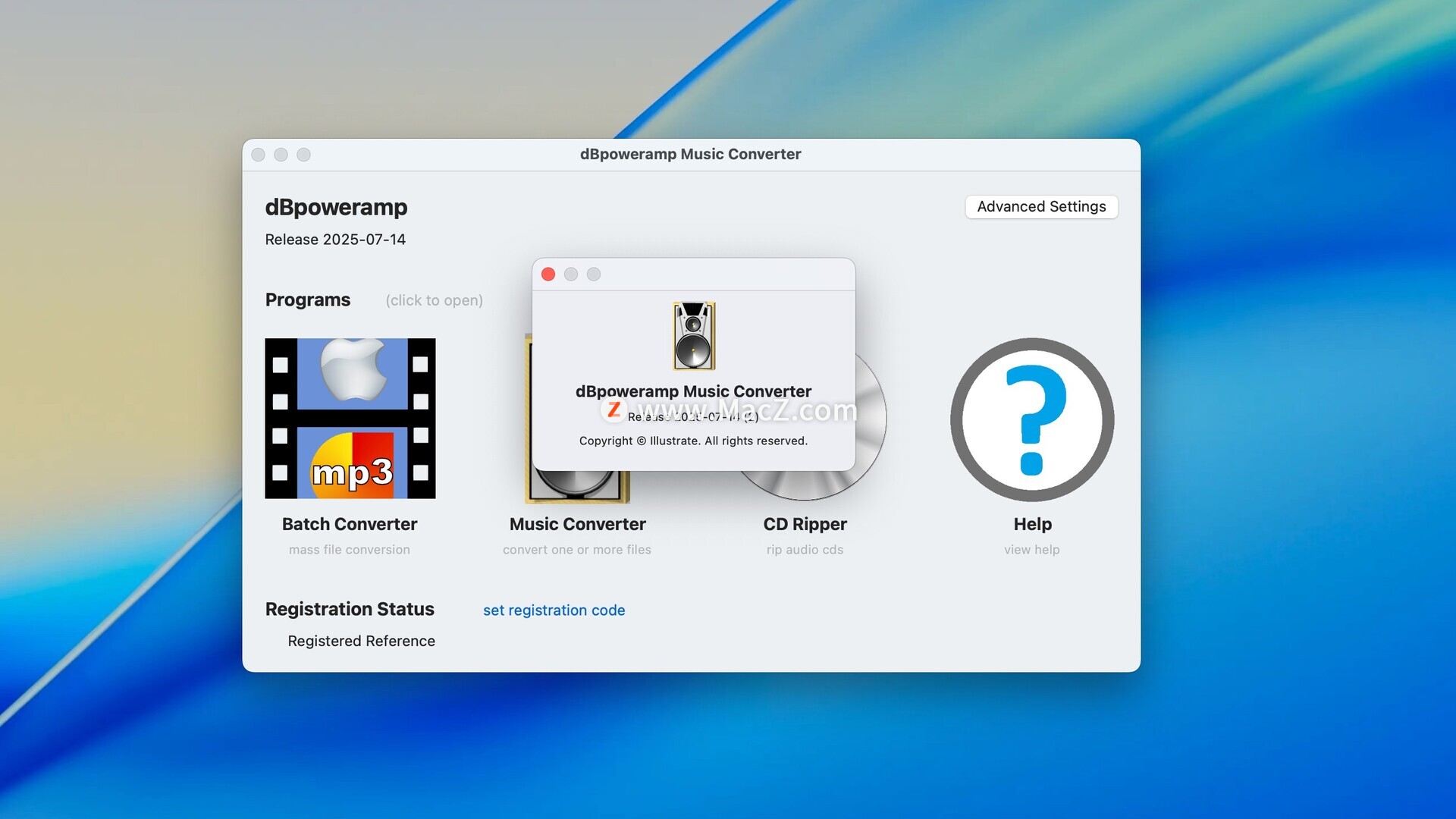Click the '(click to open)' hint text
1456x819 pixels.
[x=434, y=300]
